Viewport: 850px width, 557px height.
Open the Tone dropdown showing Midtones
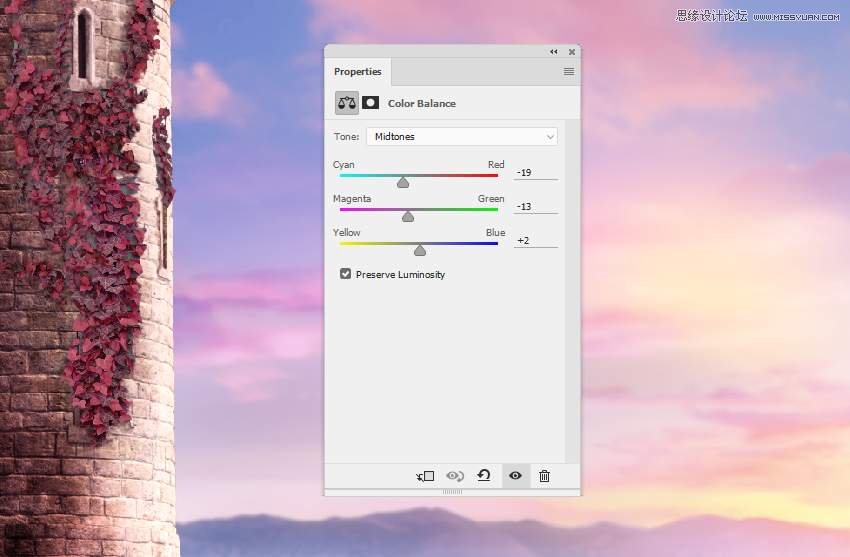(462, 137)
